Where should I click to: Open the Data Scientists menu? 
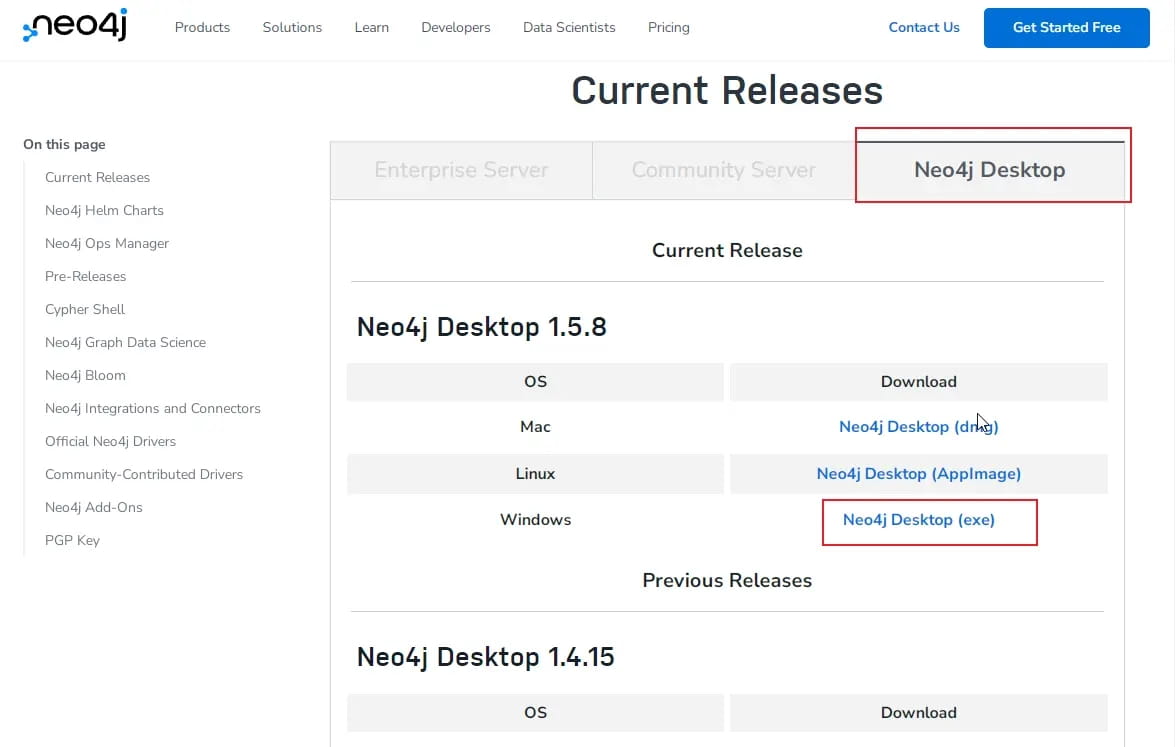[x=569, y=28]
